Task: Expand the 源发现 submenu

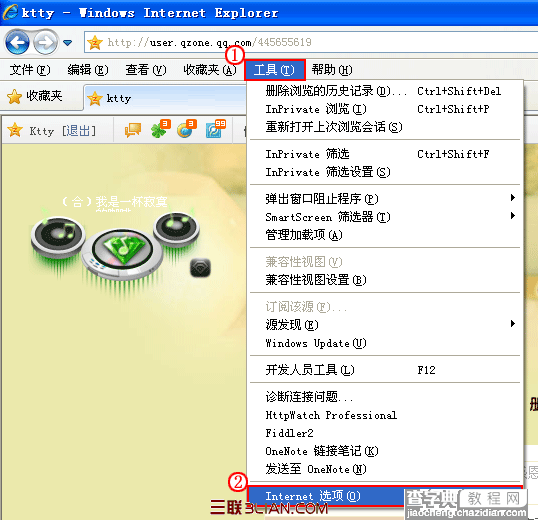Action: click(x=385, y=324)
